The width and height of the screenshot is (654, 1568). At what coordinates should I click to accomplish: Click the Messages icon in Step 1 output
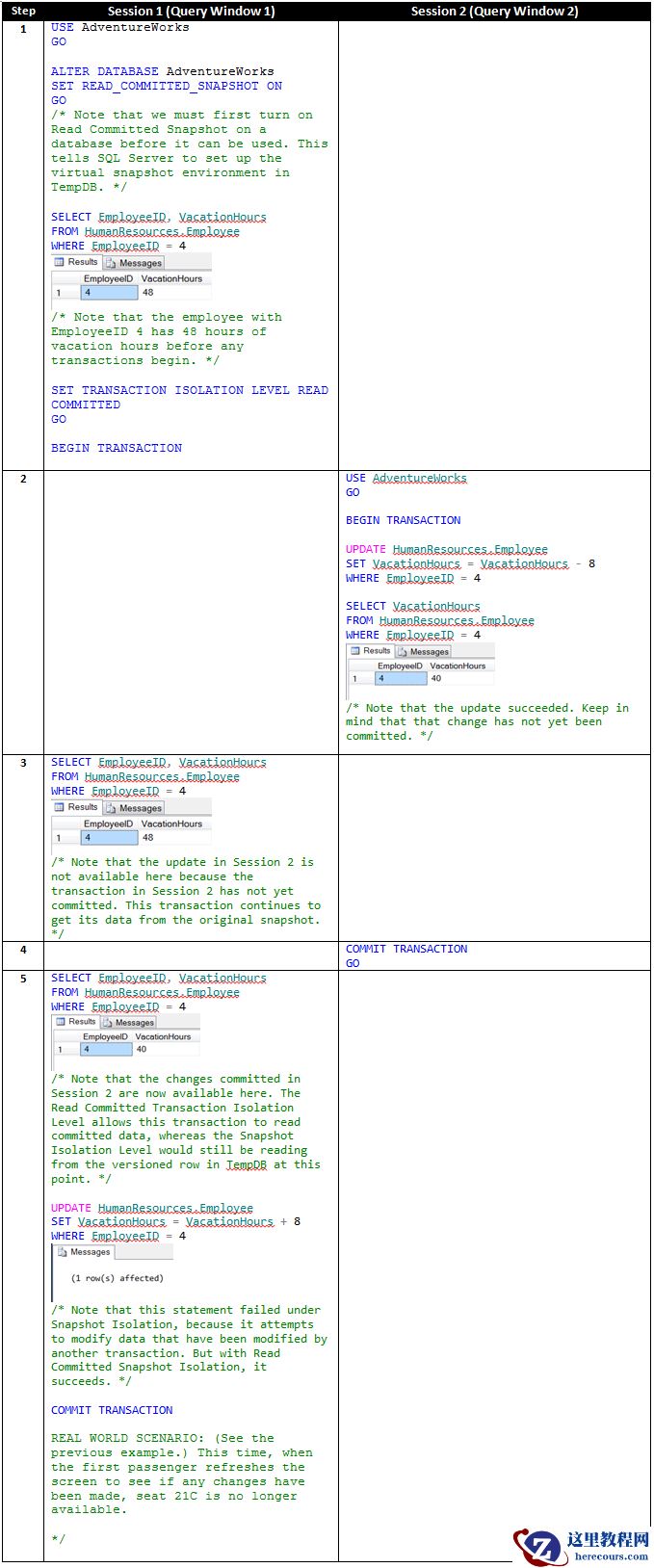point(112,263)
